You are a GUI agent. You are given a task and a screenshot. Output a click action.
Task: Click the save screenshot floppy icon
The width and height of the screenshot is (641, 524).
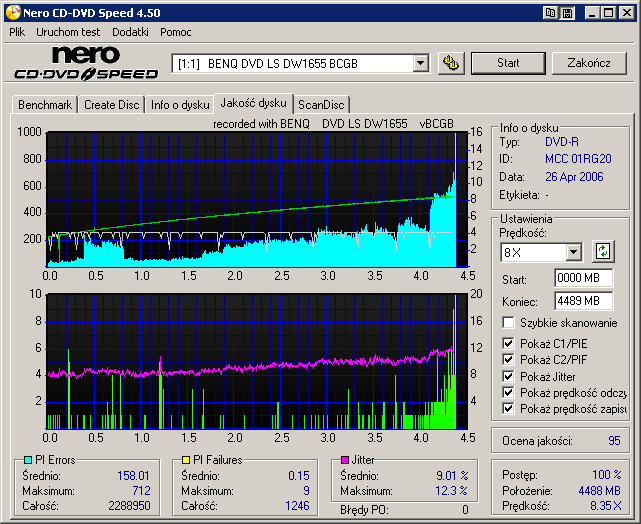(x=567, y=13)
